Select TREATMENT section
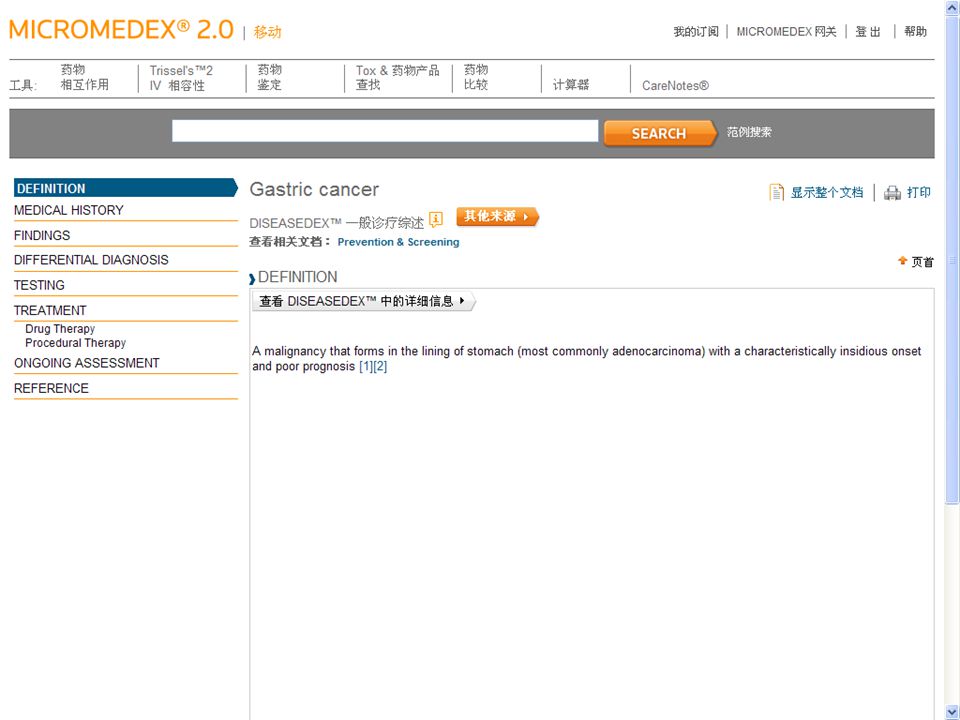960x720 pixels. point(50,310)
